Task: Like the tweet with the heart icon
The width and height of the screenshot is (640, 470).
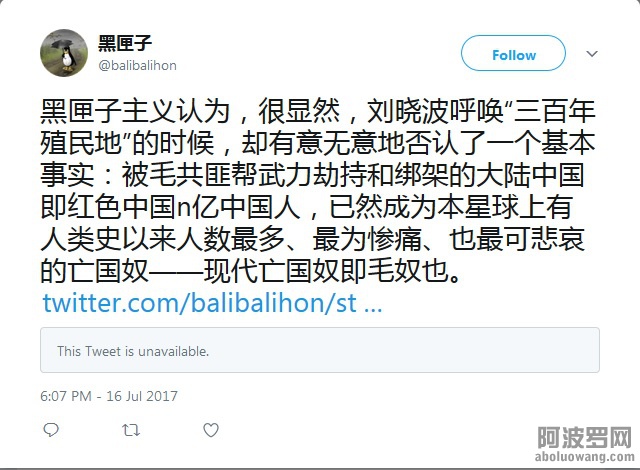Action: (x=211, y=430)
